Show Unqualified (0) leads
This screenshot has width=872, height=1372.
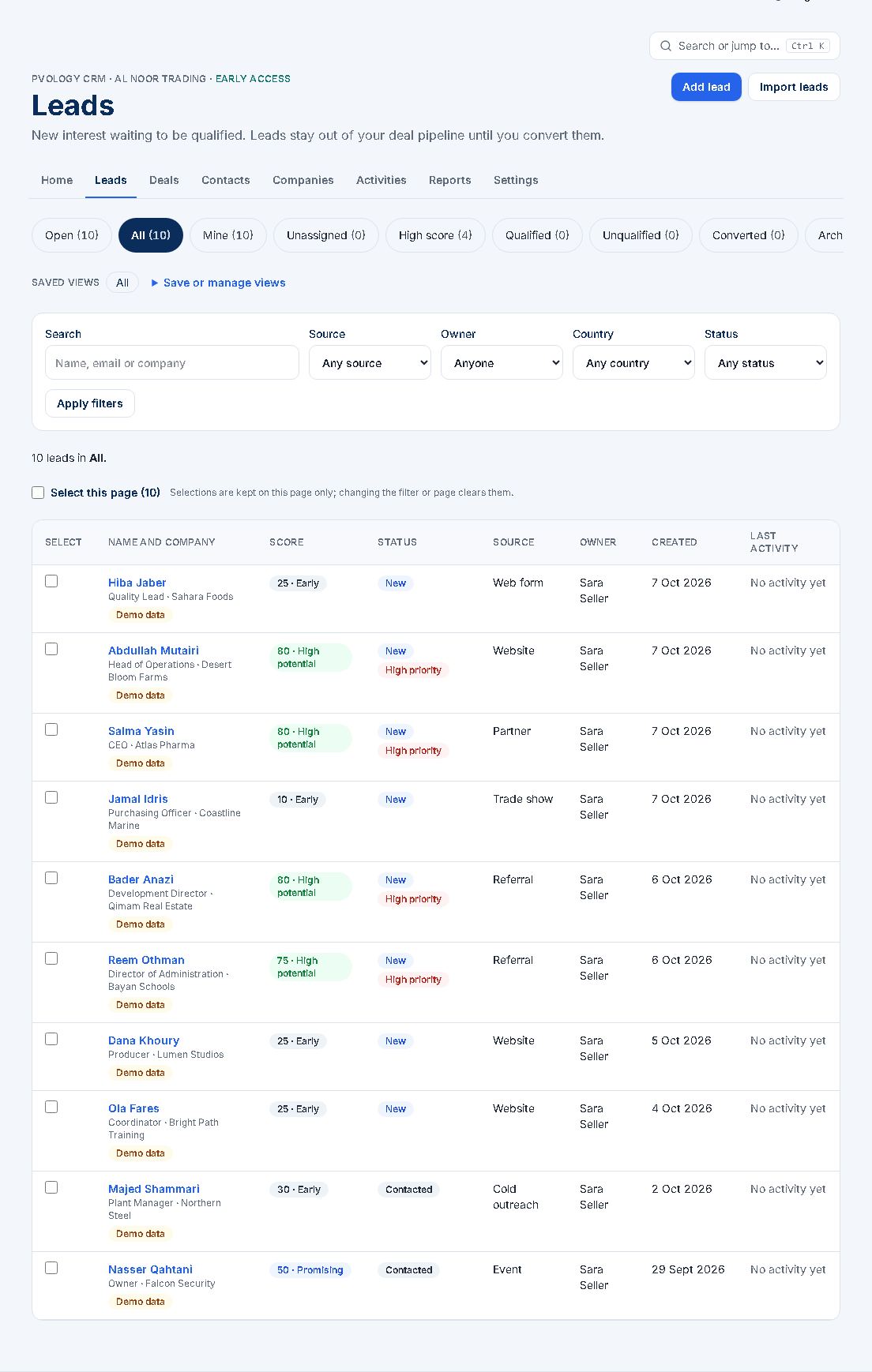pos(641,235)
